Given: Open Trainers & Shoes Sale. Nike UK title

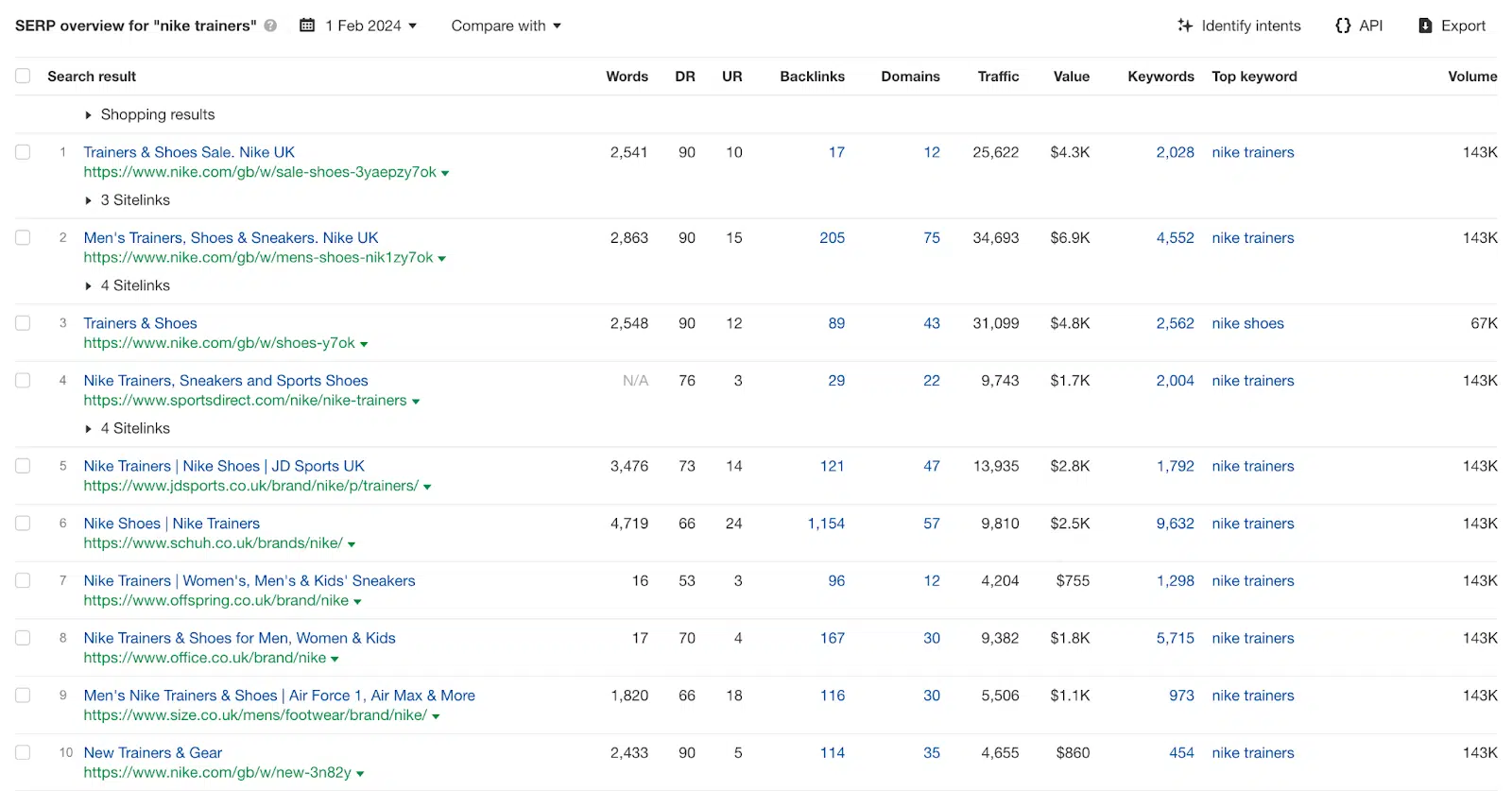Looking at the screenshot, I should tap(189, 152).
